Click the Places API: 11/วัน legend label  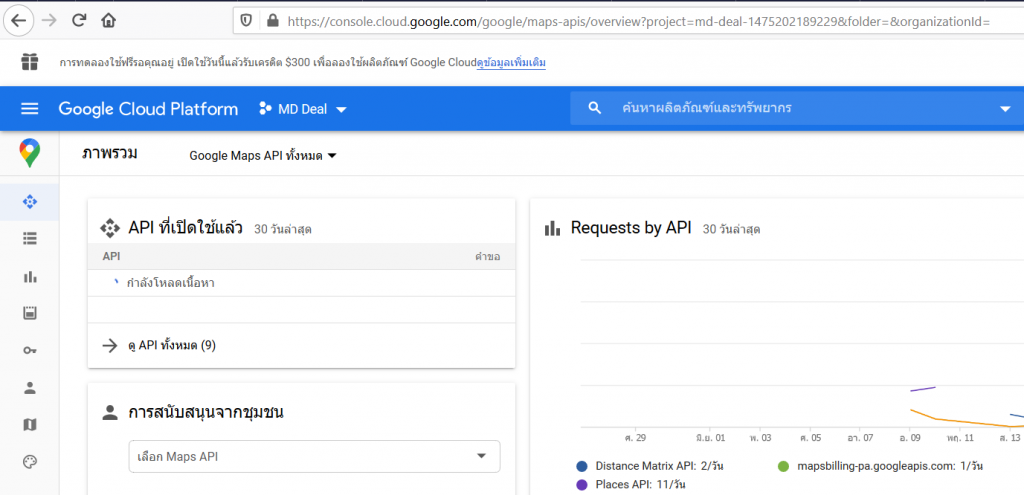(641, 485)
